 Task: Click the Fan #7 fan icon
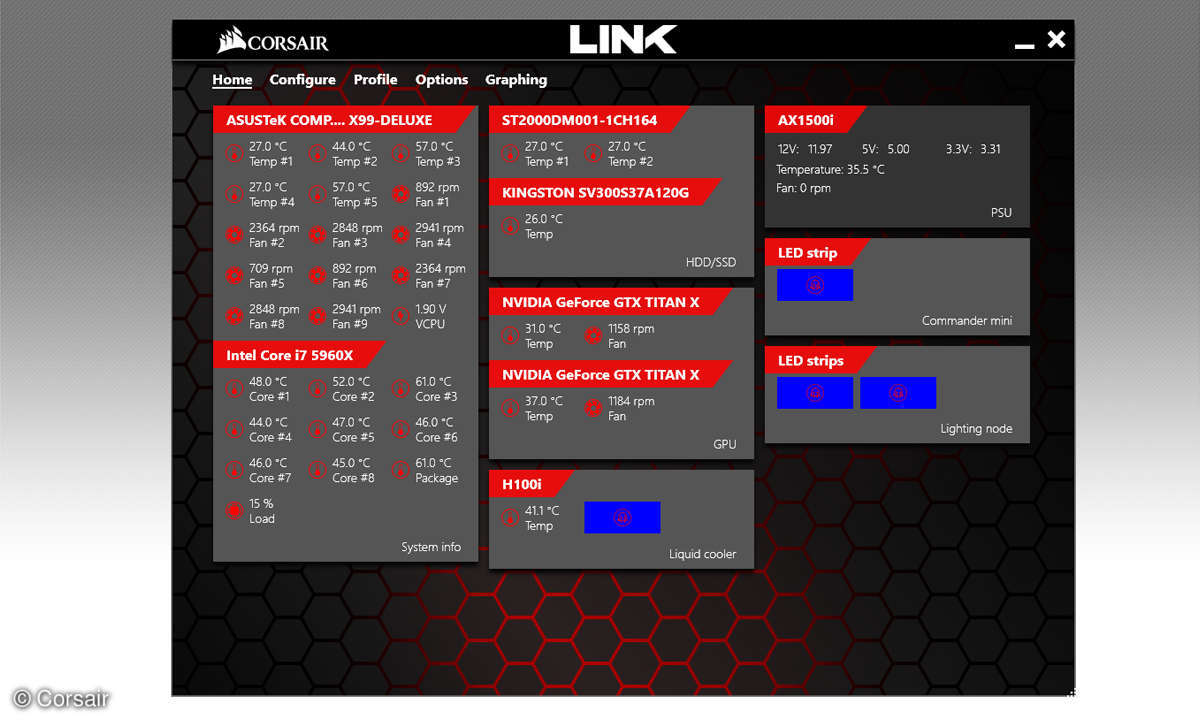click(400, 276)
